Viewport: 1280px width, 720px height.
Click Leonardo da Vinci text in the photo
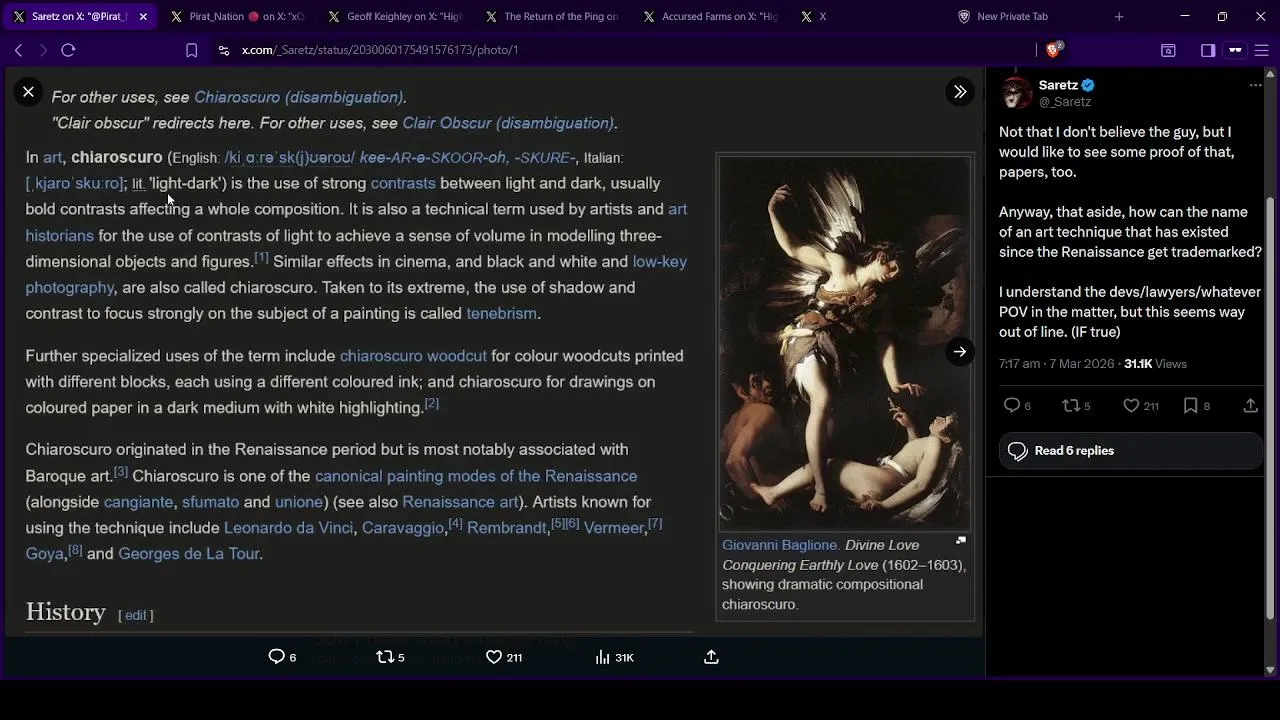288,528
